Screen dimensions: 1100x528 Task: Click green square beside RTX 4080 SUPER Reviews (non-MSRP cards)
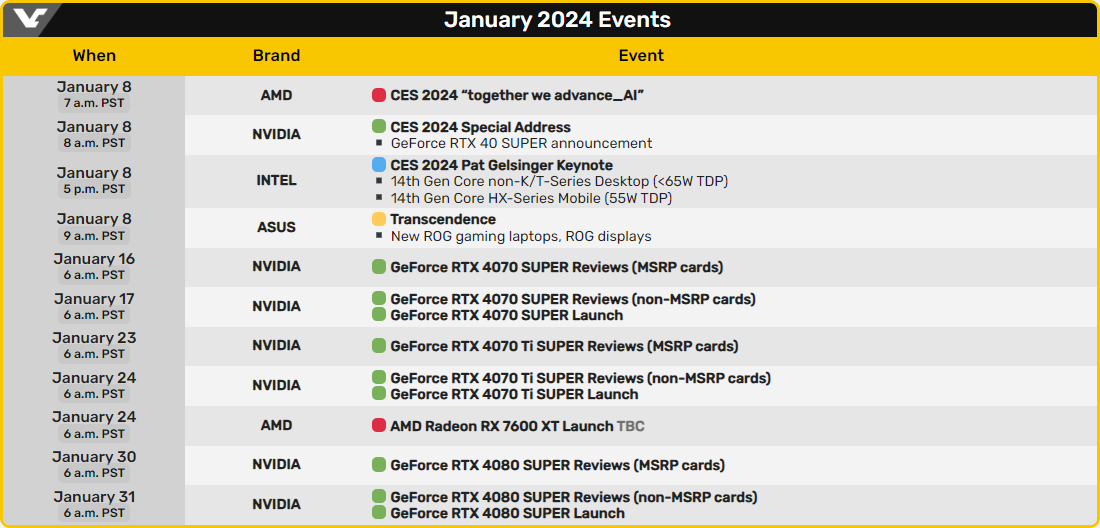(x=379, y=497)
